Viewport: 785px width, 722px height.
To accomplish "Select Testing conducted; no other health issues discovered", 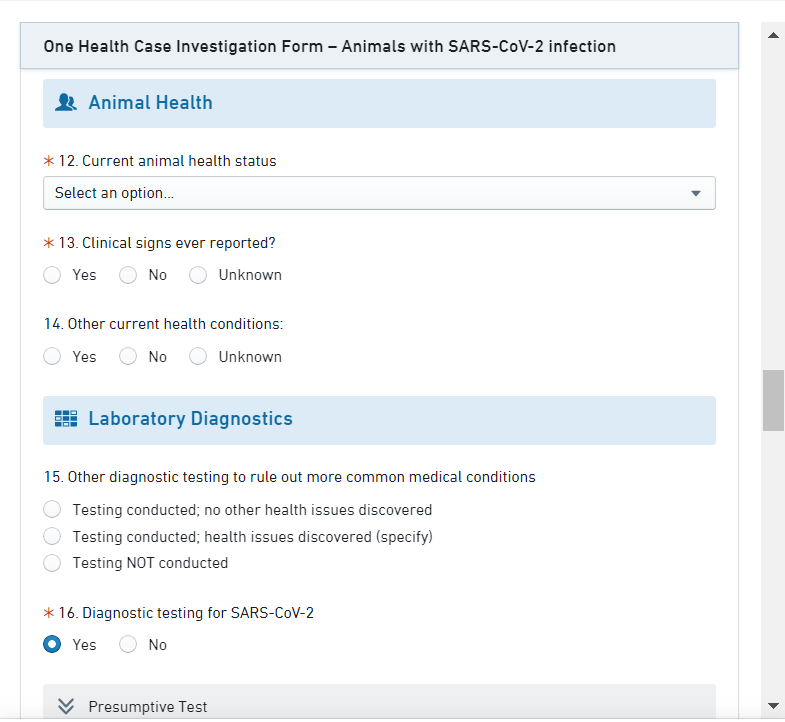I will pos(53,510).
